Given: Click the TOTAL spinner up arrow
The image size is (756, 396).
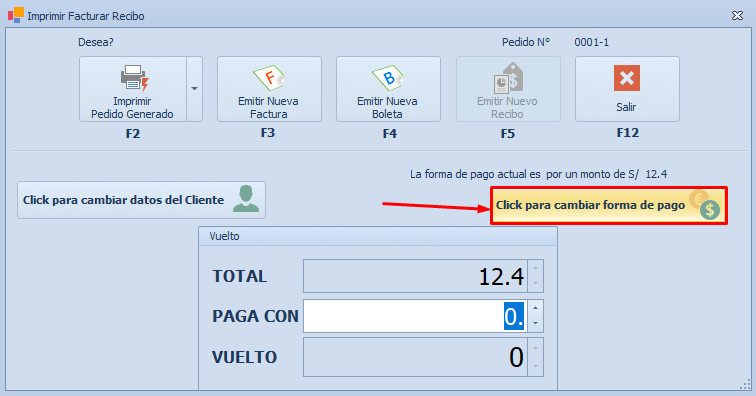Looking at the screenshot, I should [x=536, y=268].
